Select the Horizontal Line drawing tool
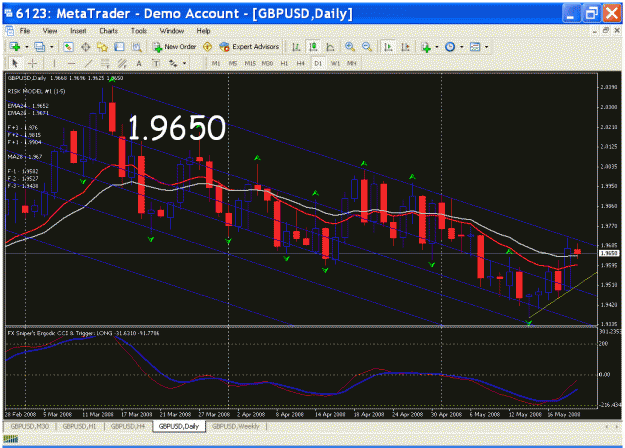The width and height of the screenshot is (625, 448). pos(71,63)
